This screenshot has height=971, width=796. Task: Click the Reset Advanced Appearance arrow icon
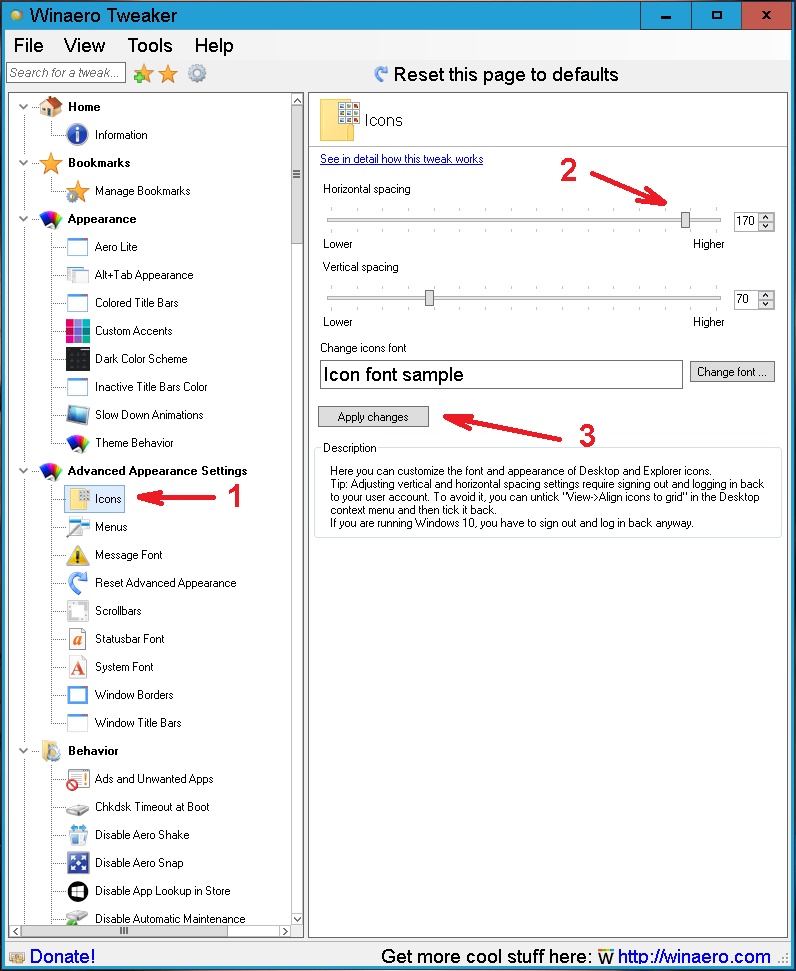(77, 583)
